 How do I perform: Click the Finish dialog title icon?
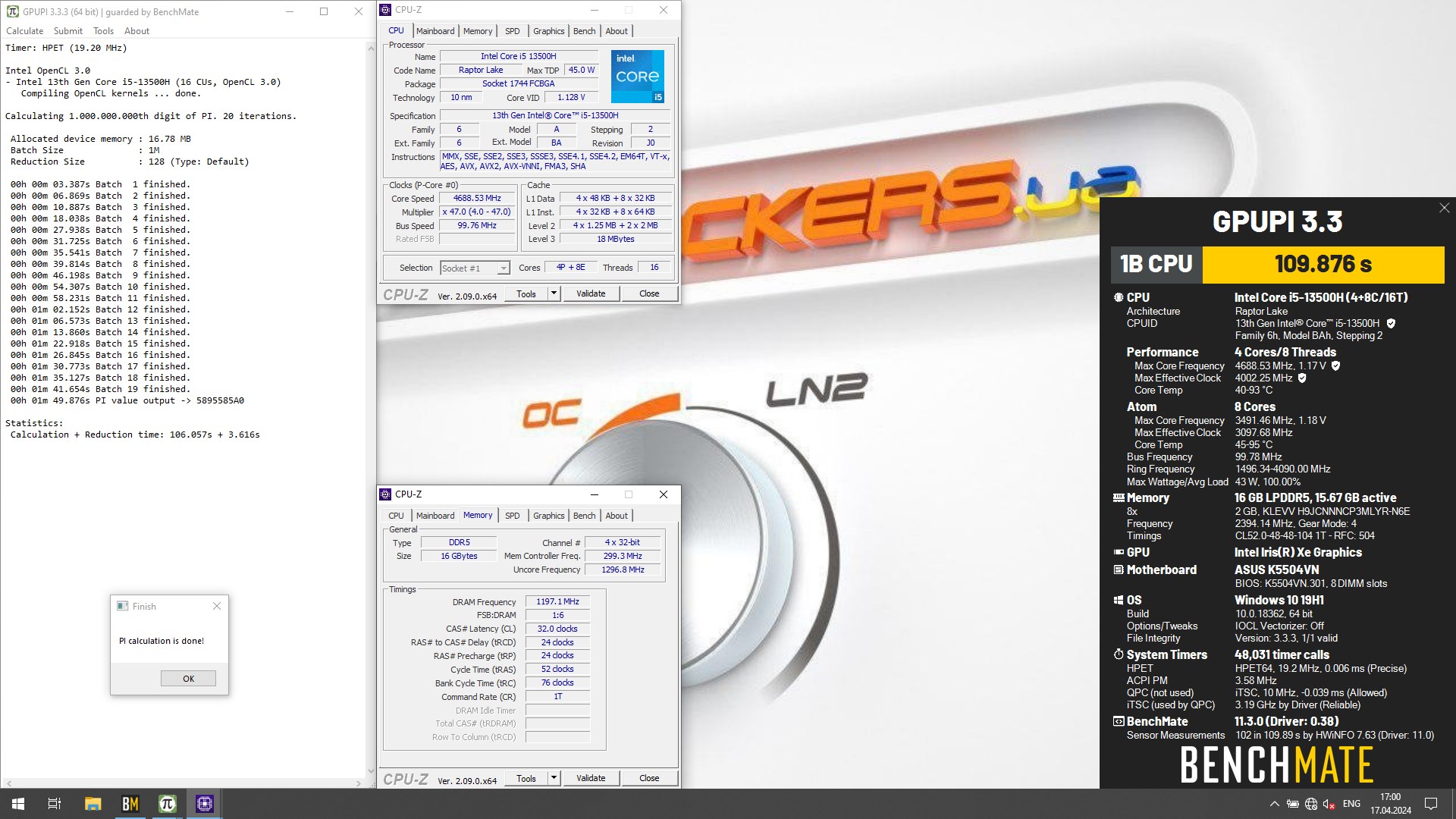pos(123,606)
